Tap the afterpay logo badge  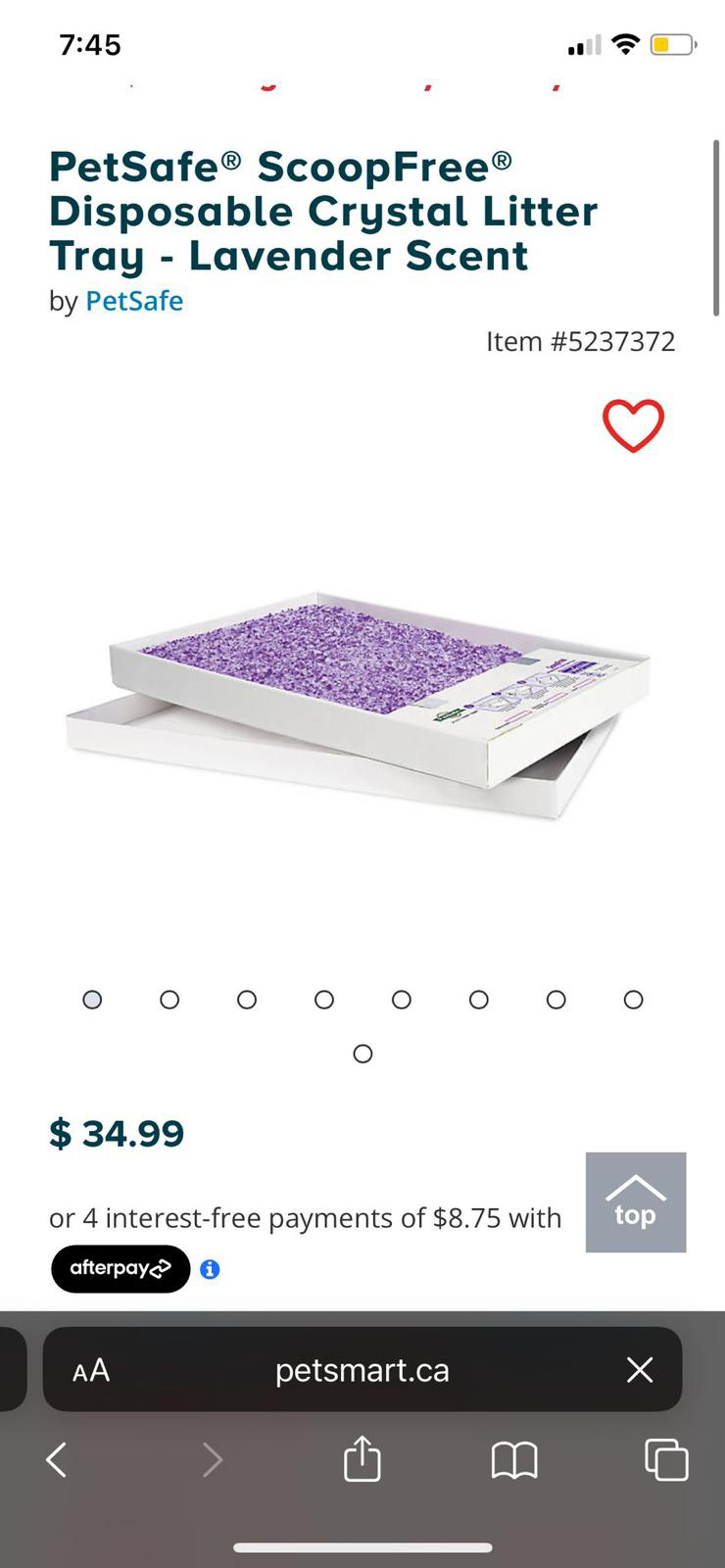121,1269
